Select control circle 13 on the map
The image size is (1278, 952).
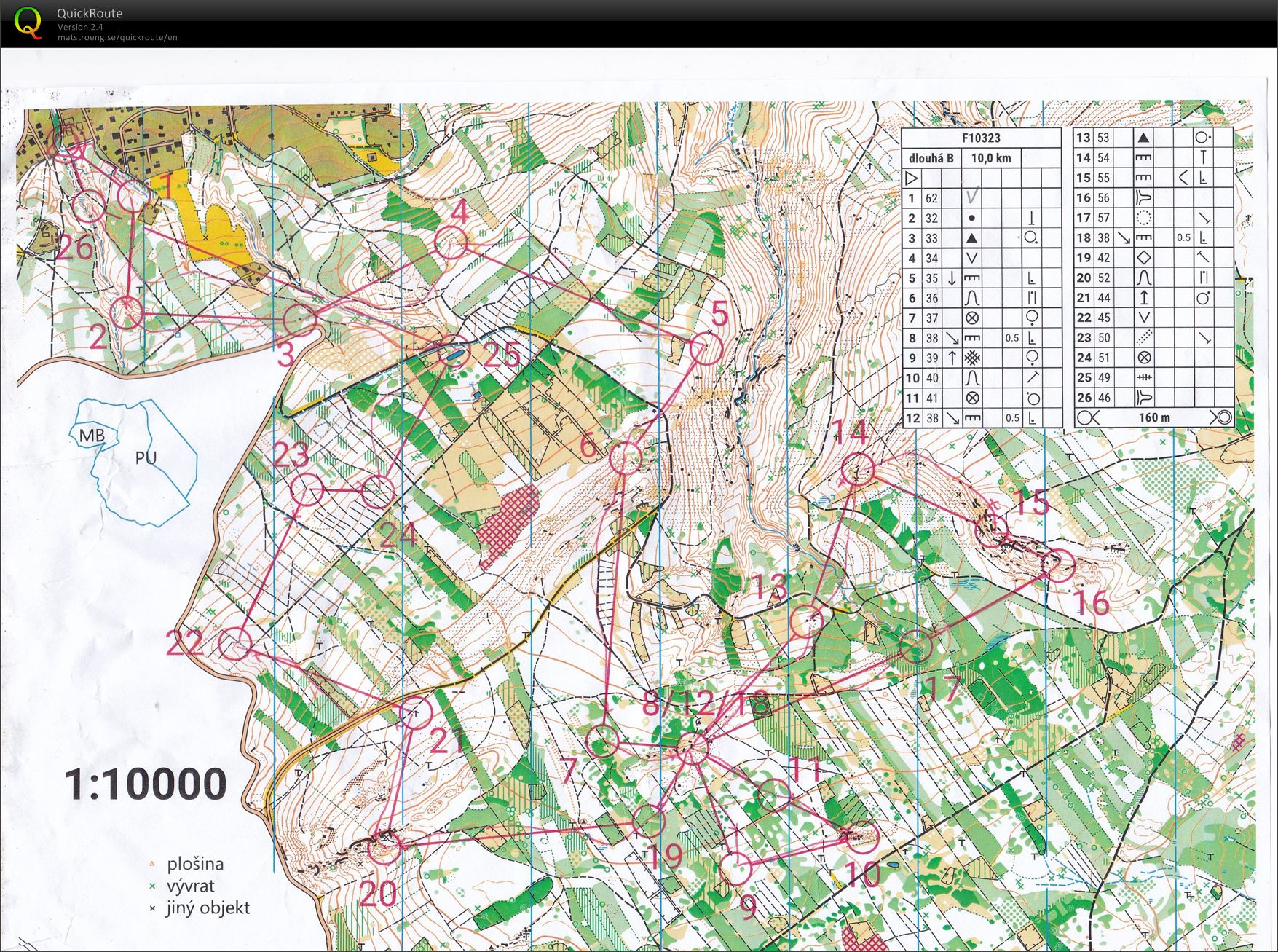click(807, 621)
